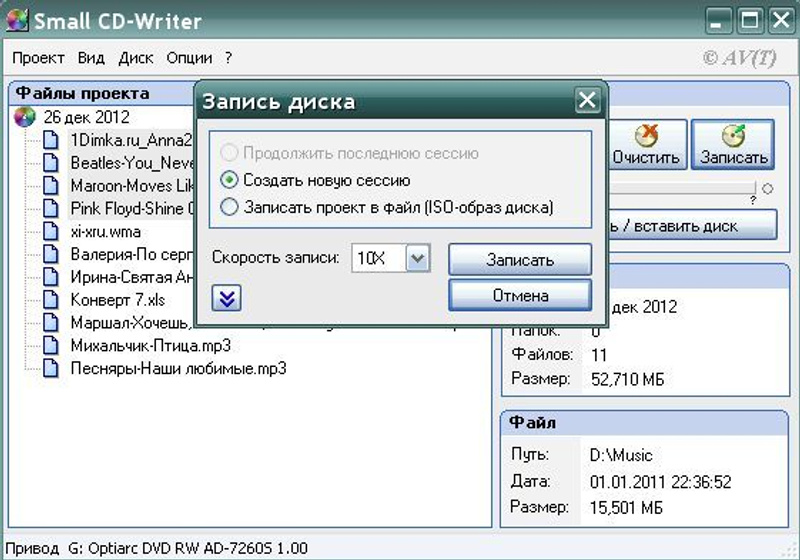
Task: Select Создать новую сессию radio option
Action: click(x=229, y=180)
